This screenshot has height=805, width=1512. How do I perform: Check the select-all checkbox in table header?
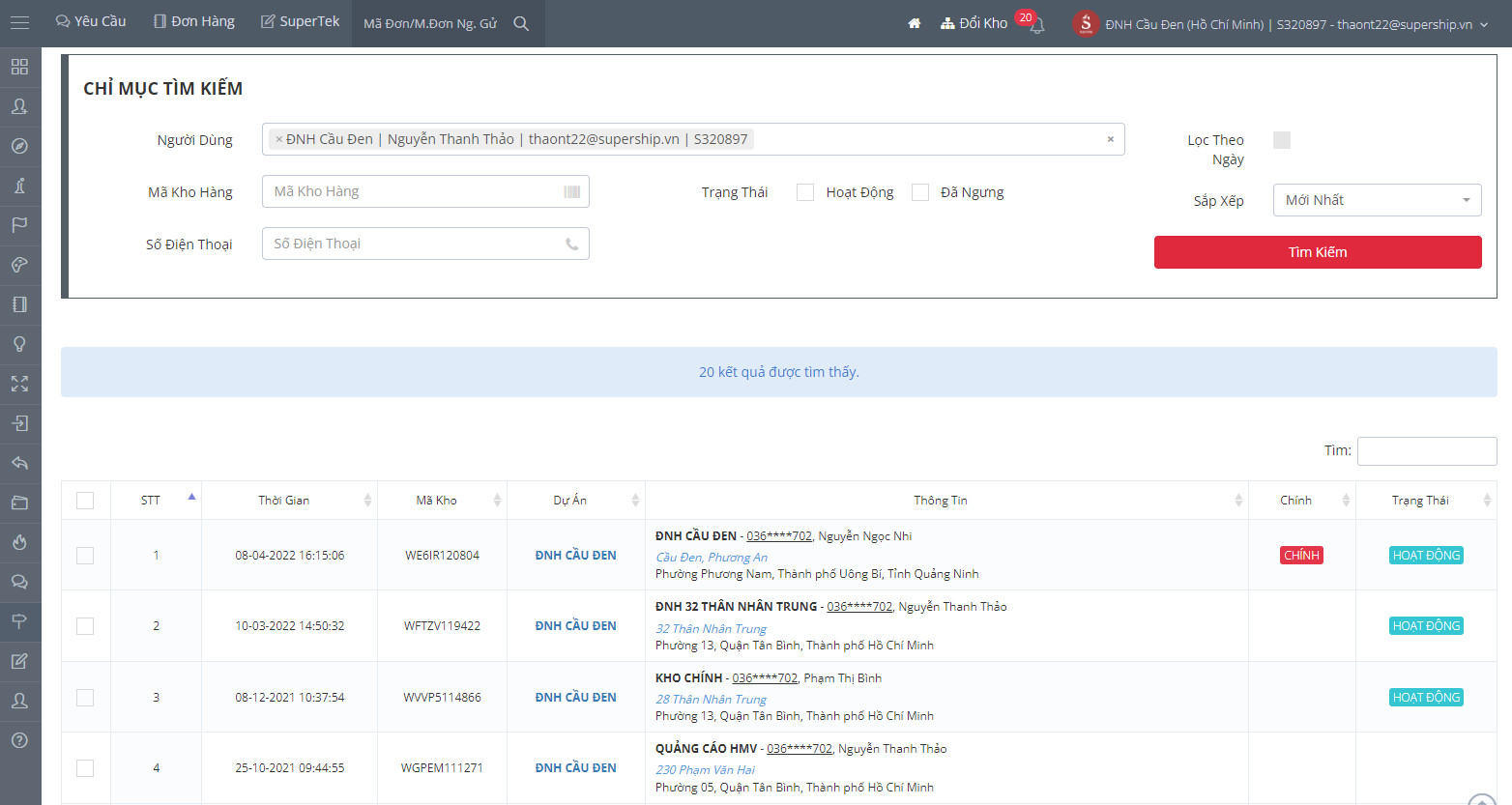click(85, 501)
